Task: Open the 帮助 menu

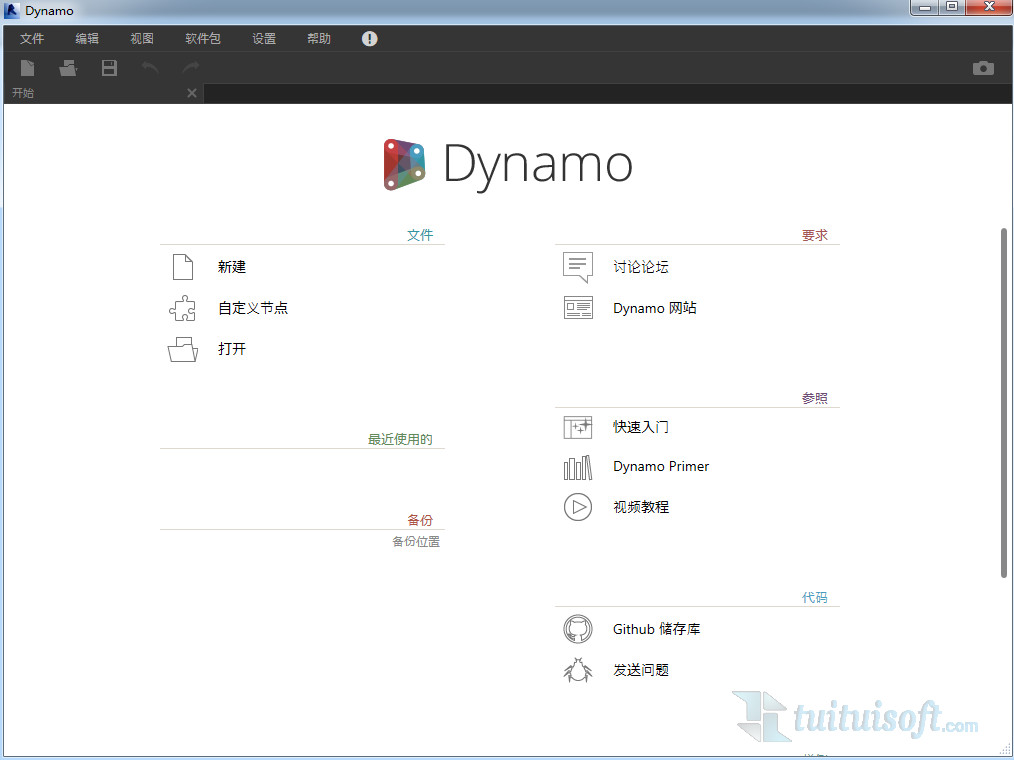Action: pos(319,39)
